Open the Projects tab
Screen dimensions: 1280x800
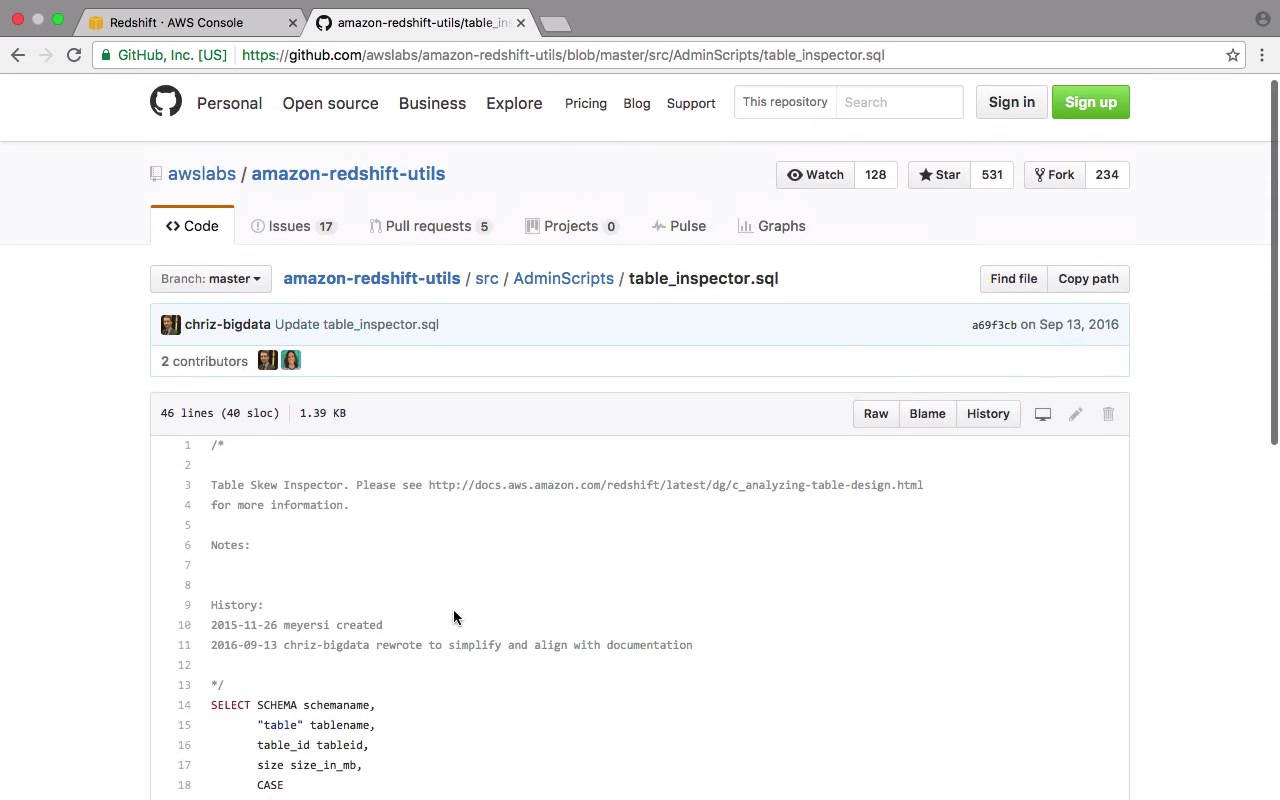point(571,226)
